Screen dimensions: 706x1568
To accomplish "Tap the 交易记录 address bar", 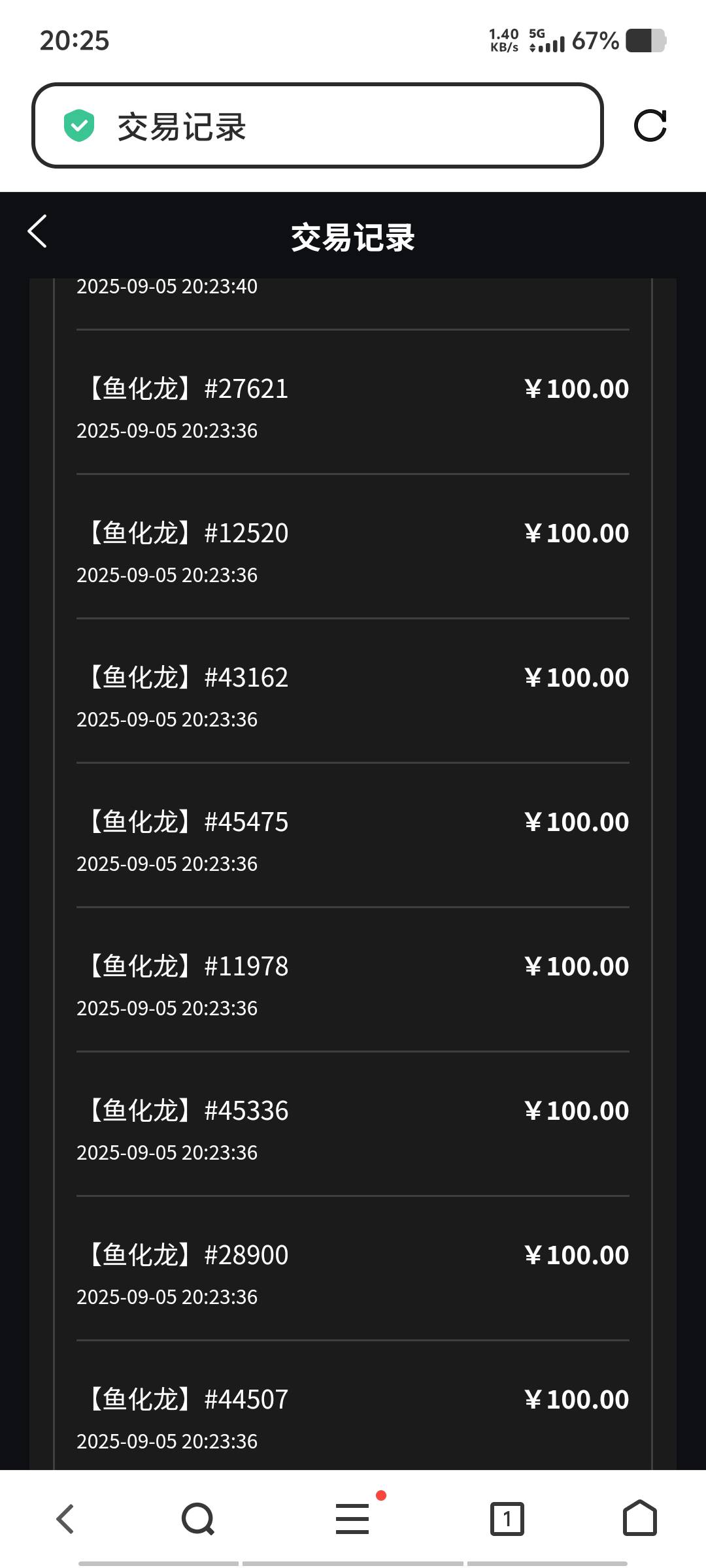I will [318, 125].
